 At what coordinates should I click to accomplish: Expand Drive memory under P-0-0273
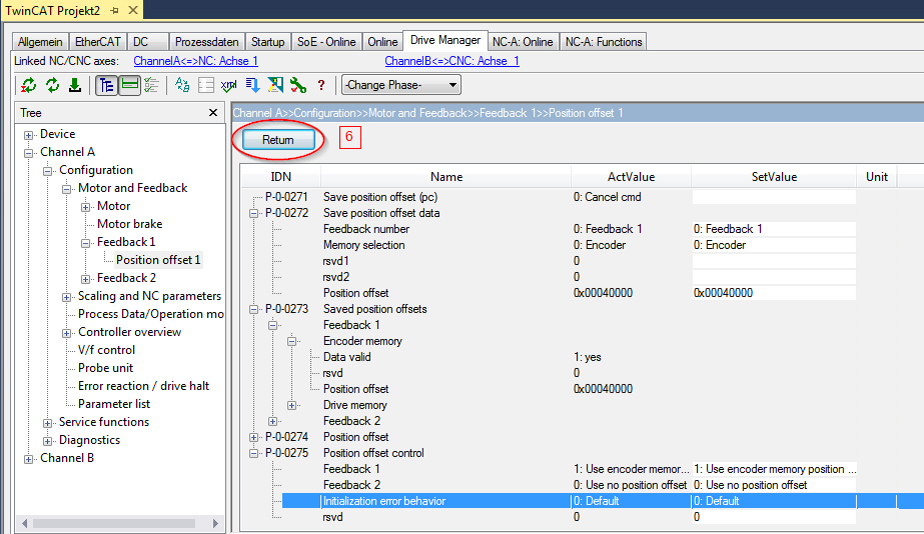click(292, 406)
